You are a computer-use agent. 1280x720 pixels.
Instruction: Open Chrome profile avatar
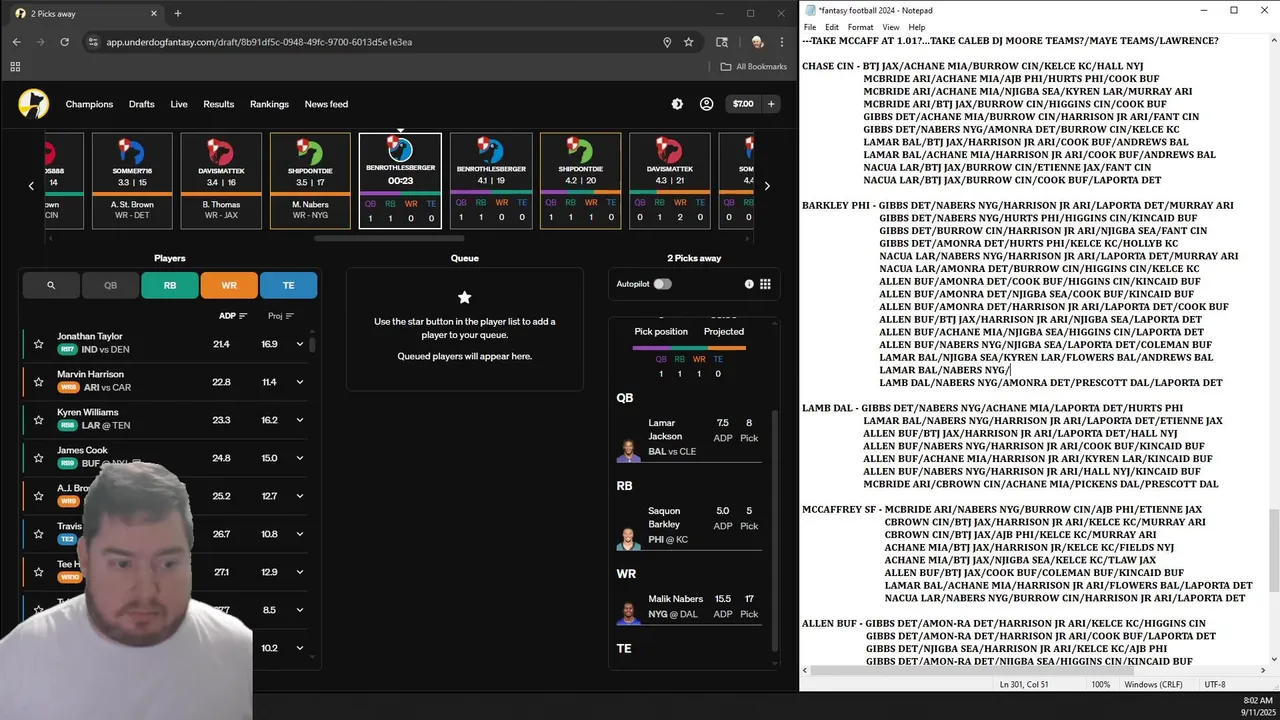pos(757,42)
